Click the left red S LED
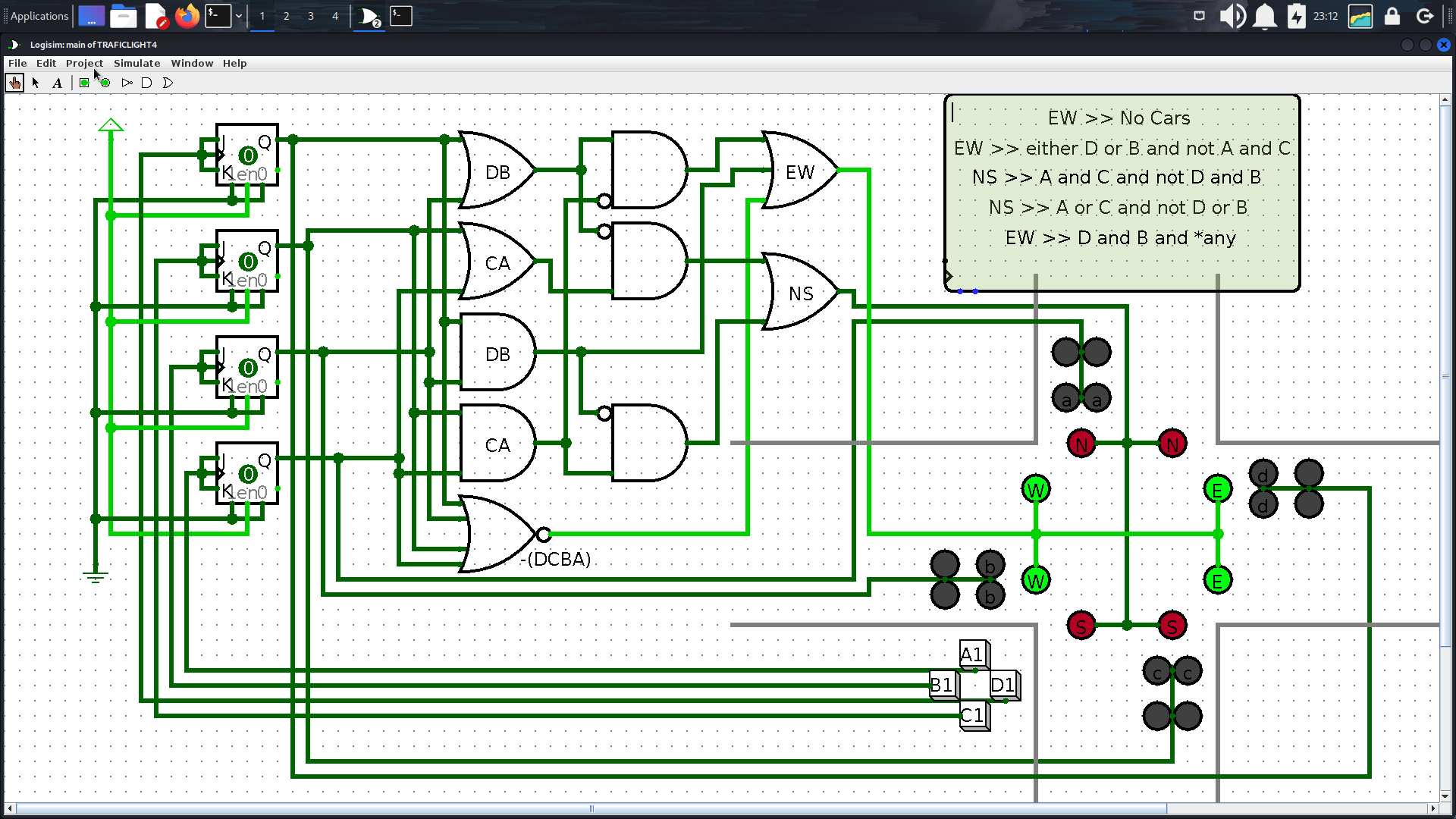 1081,626
